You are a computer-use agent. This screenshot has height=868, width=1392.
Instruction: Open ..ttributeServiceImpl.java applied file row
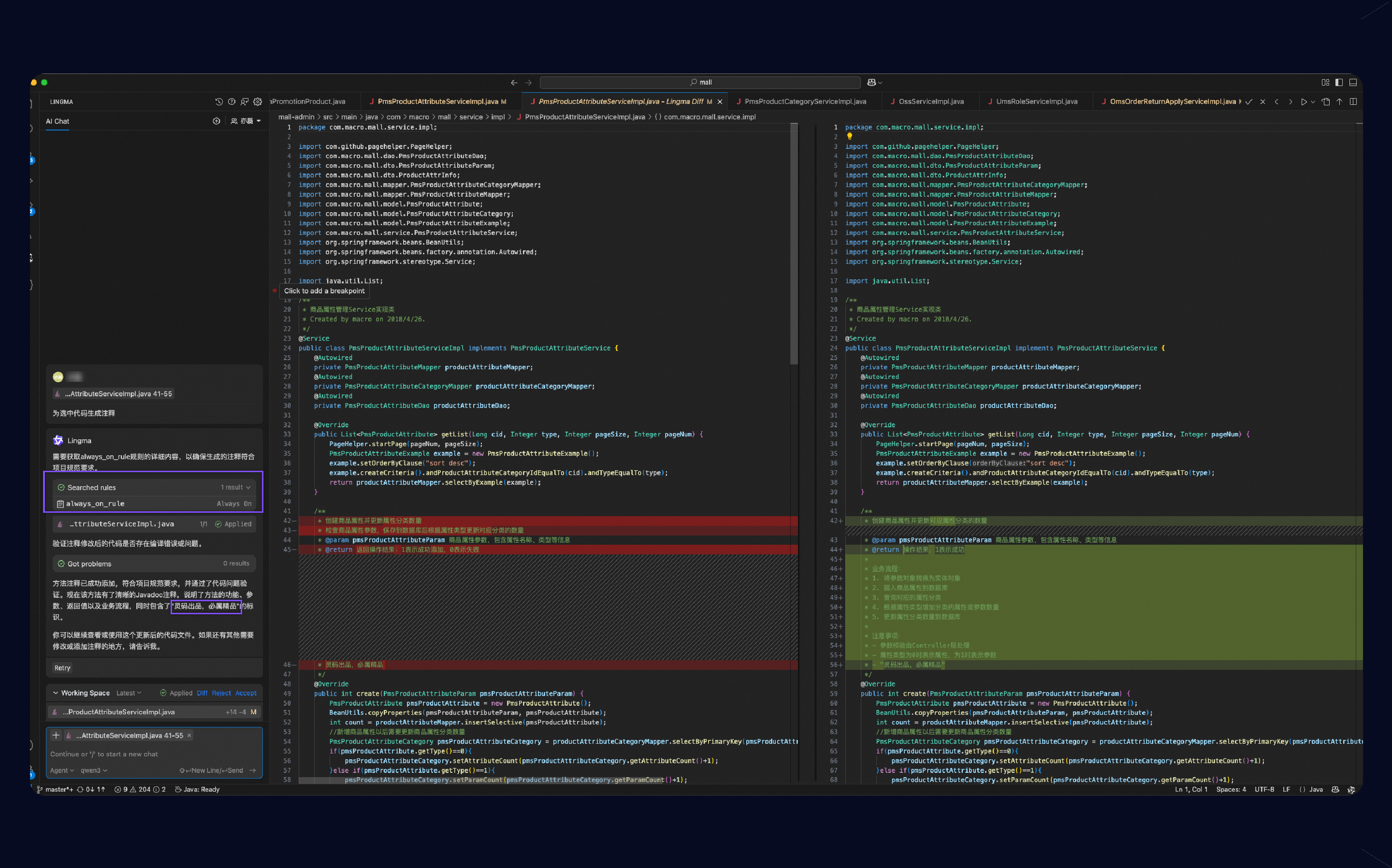(154, 524)
